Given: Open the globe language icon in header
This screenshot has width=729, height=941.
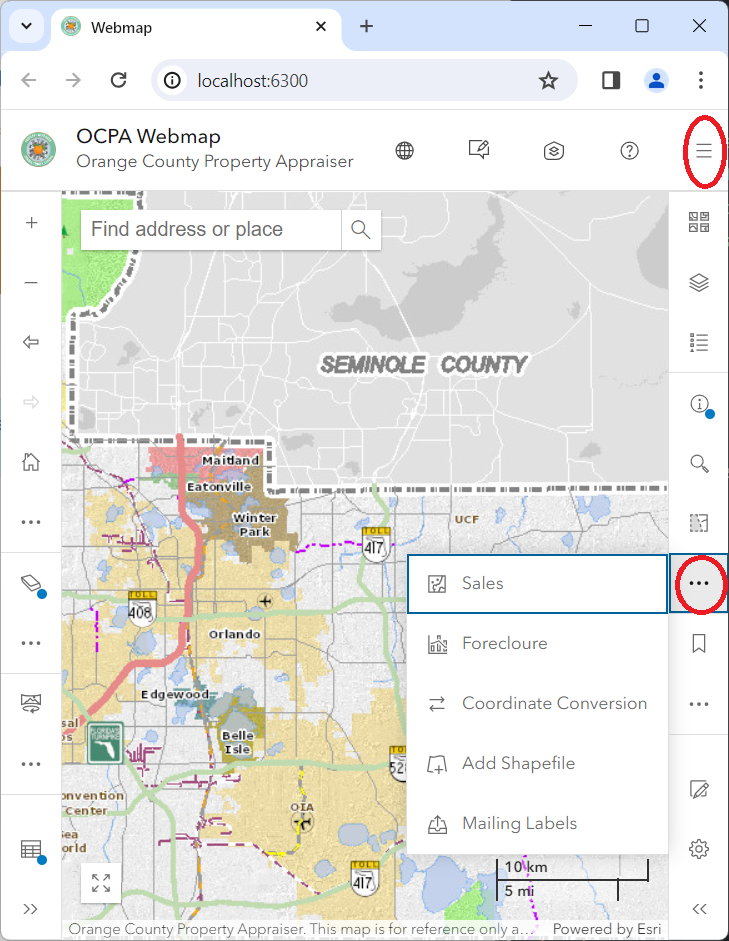Looking at the screenshot, I should click(404, 151).
